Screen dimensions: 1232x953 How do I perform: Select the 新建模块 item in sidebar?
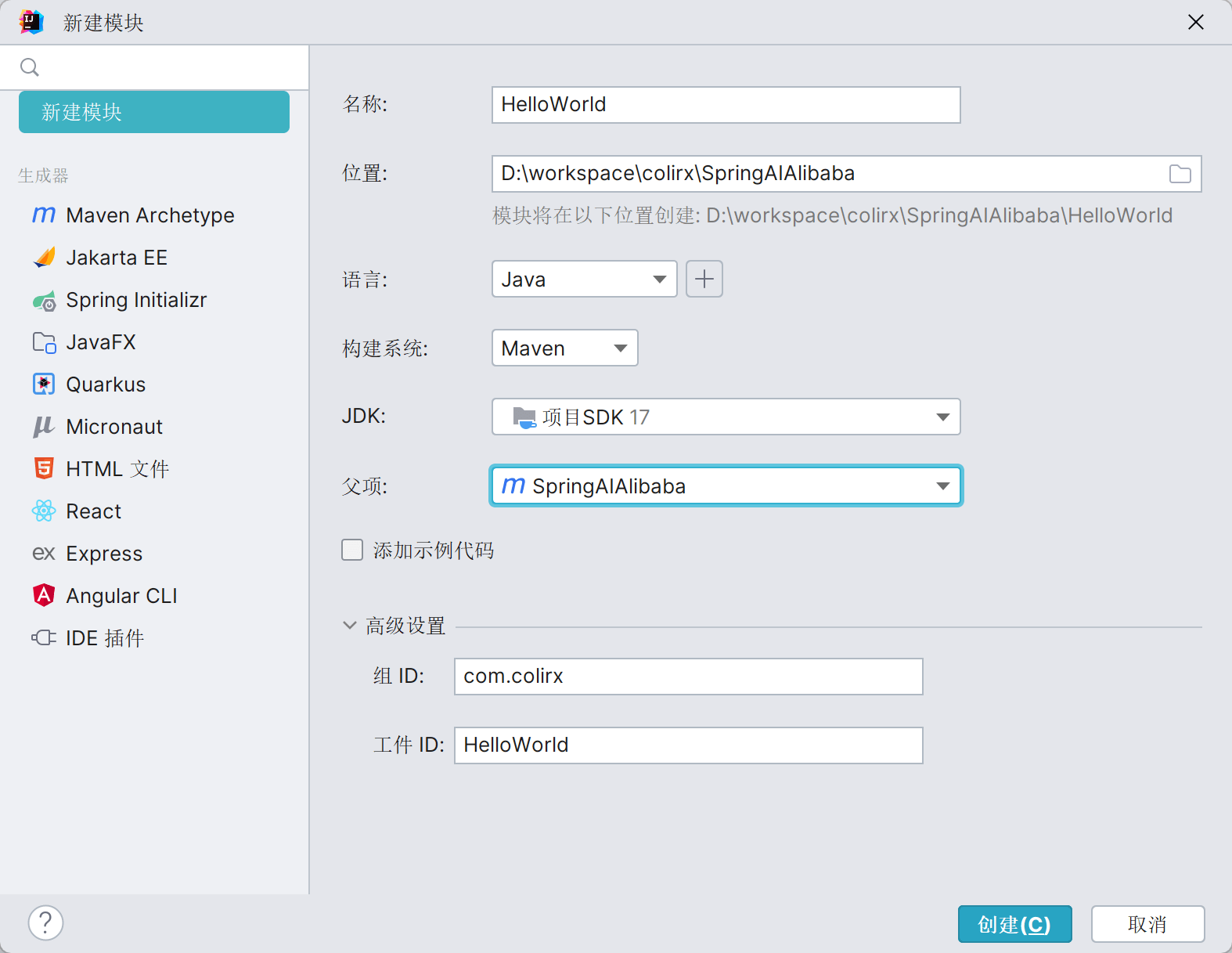click(x=154, y=112)
